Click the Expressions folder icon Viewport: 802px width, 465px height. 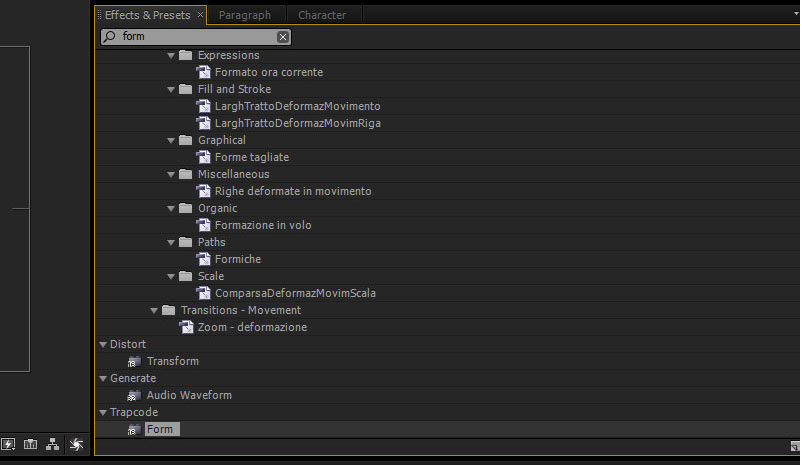pos(185,55)
